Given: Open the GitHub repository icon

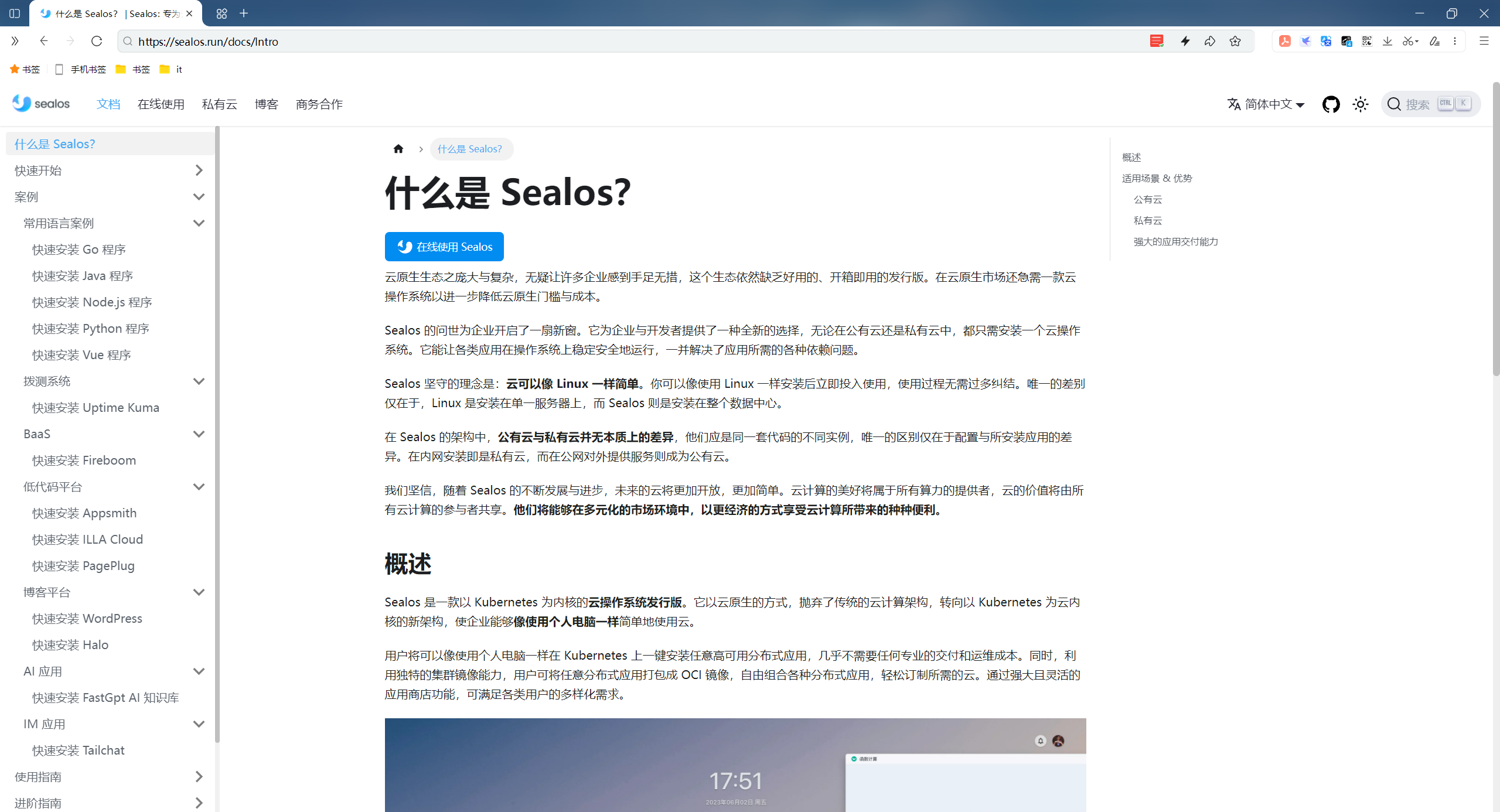Looking at the screenshot, I should [1331, 104].
